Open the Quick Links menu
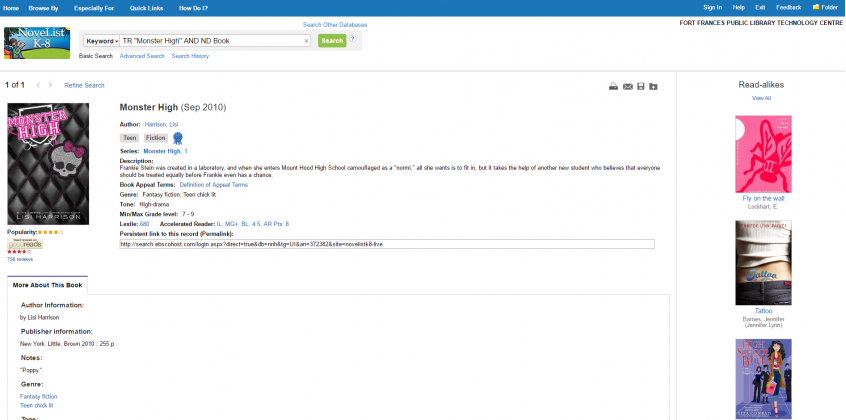846x420 pixels. pyautogui.click(x=146, y=7)
